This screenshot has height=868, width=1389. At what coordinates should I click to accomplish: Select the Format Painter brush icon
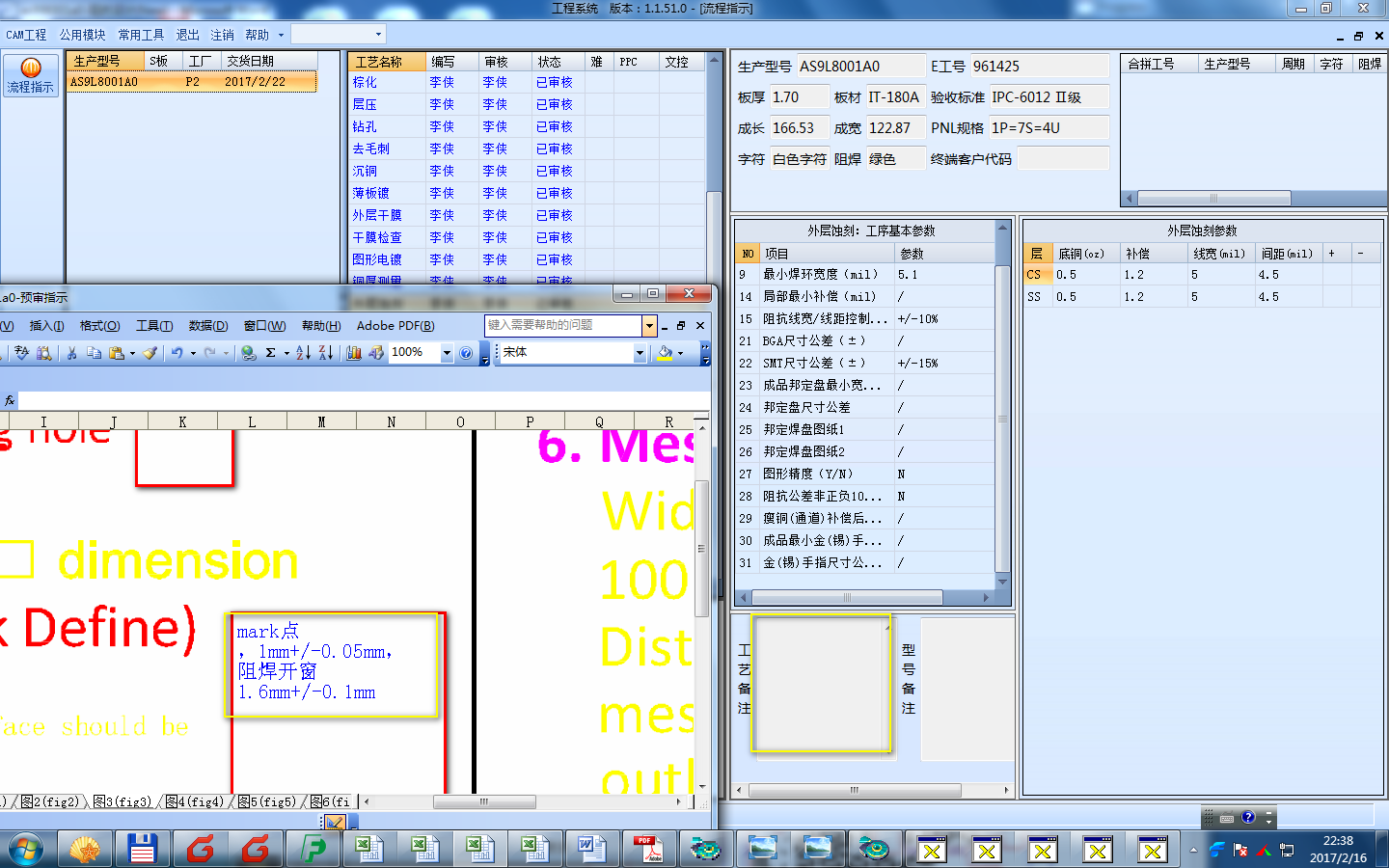[150, 353]
